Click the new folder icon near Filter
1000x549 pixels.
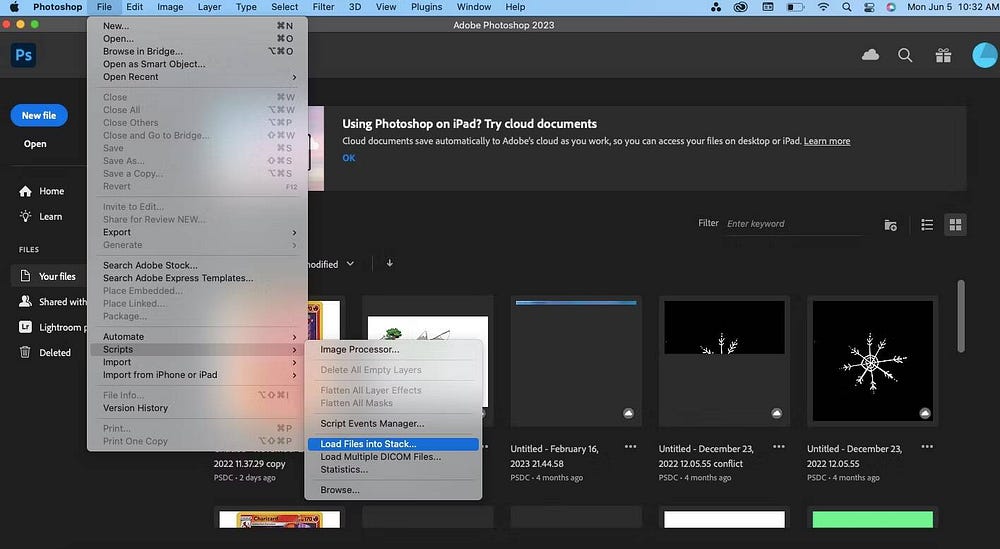pos(890,225)
